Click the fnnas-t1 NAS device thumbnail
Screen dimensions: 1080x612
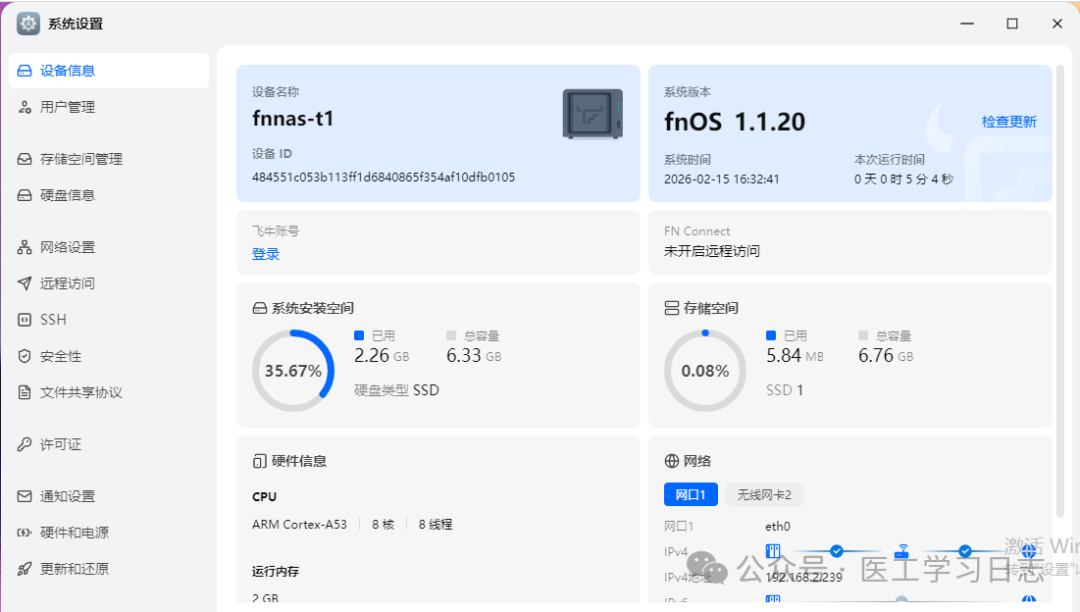592,114
